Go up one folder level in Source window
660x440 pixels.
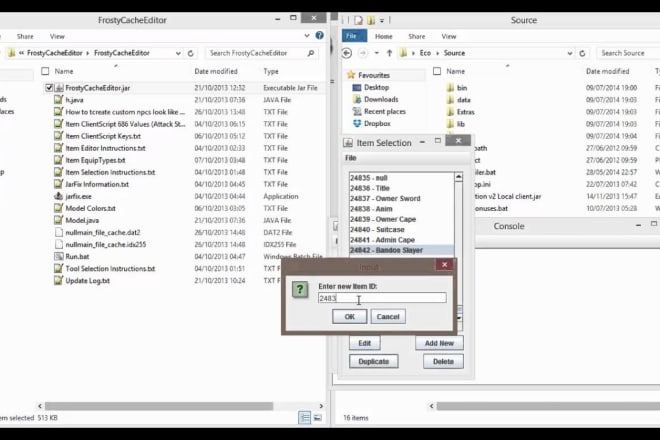(389, 53)
